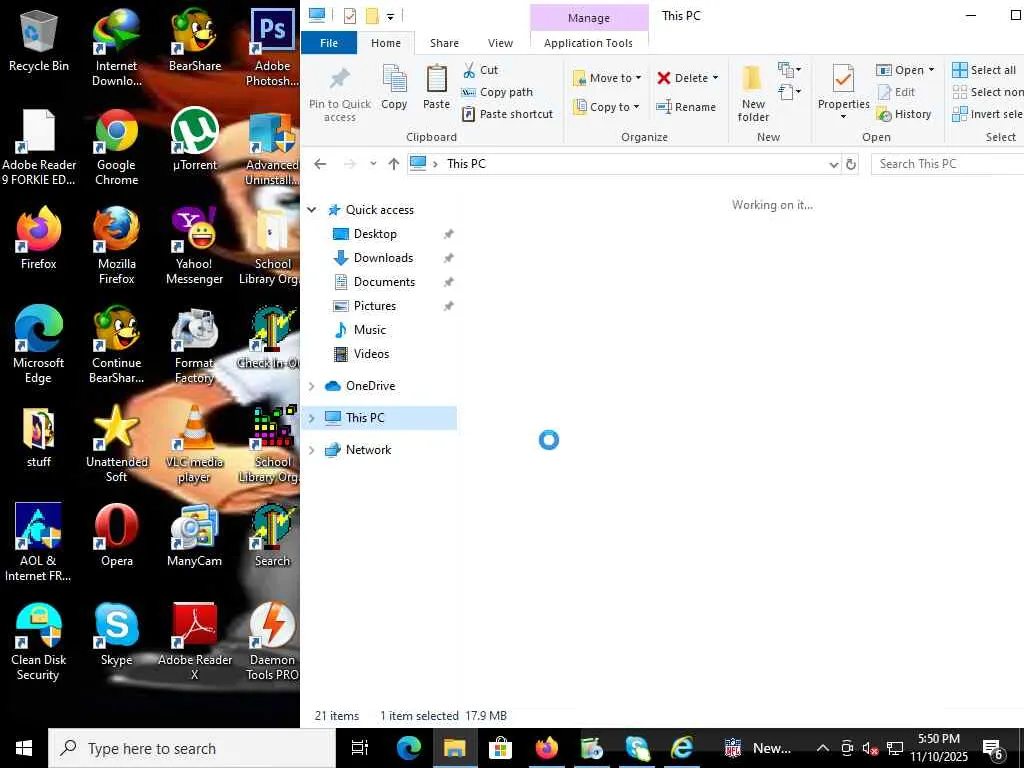This screenshot has width=1024, height=768.
Task: Click the Search This PC box
Action: click(947, 164)
